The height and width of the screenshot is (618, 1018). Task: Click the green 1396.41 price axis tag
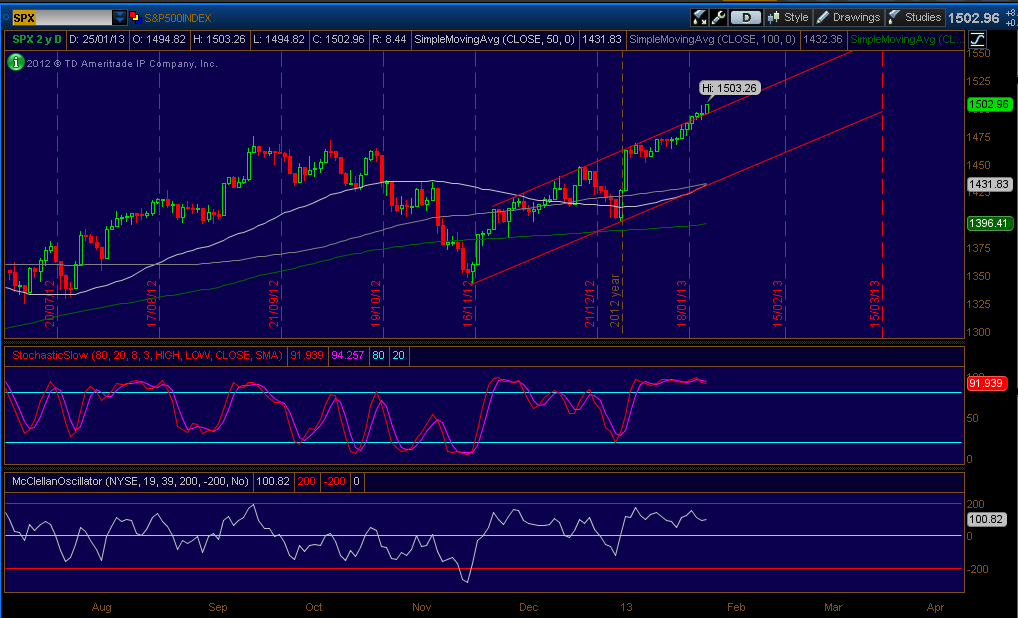[x=988, y=223]
